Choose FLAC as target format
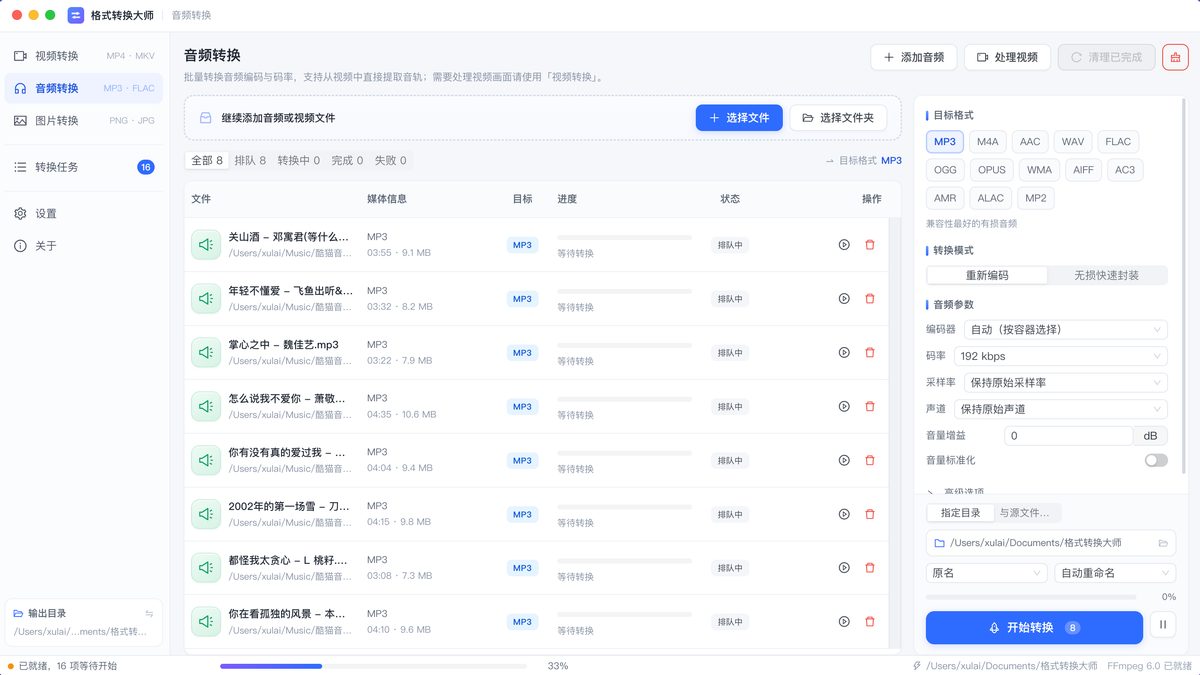This screenshot has height=675, width=1200. [1118, 142]
